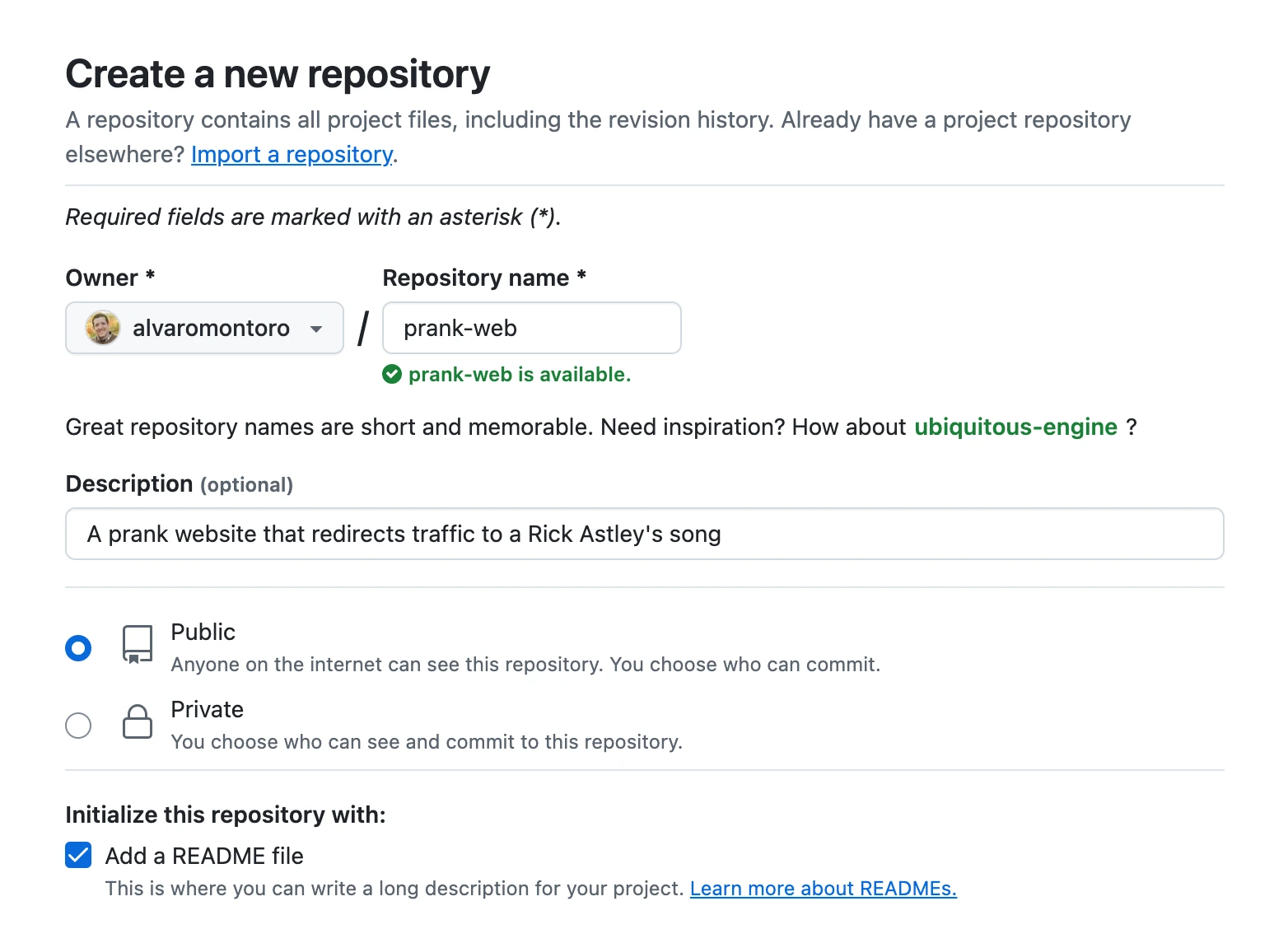Screen dimensions: 1288x929
Task: Click the Public option label text
Action: 203,632
